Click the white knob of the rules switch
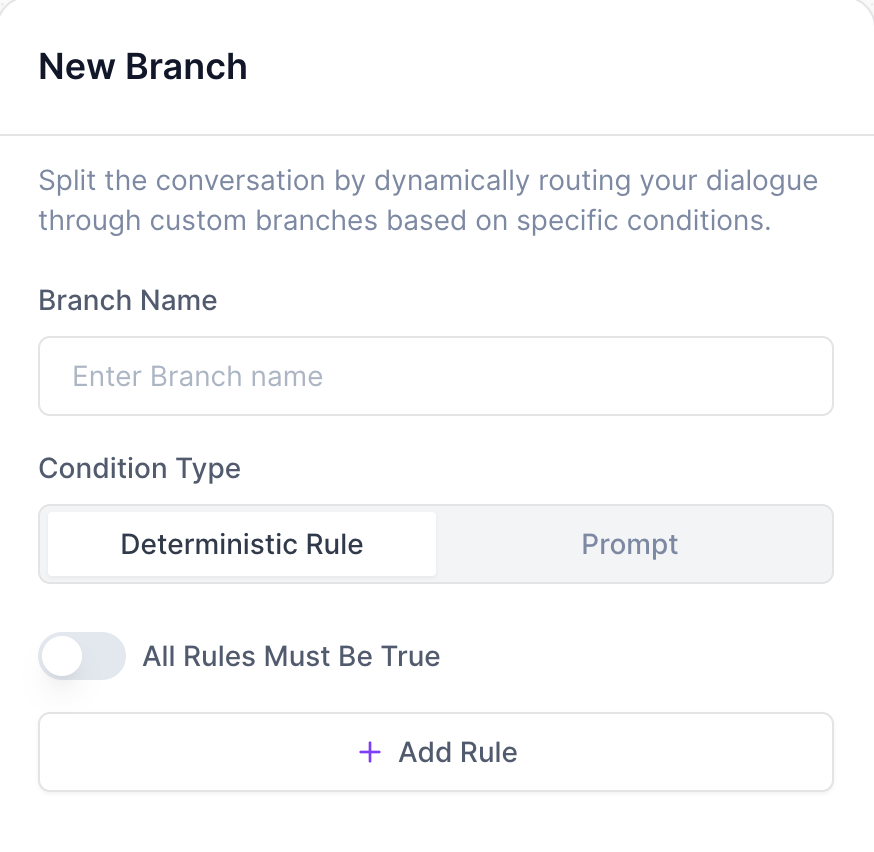The height and width of the screenshot is (852, 874). [x=63, y=656]
